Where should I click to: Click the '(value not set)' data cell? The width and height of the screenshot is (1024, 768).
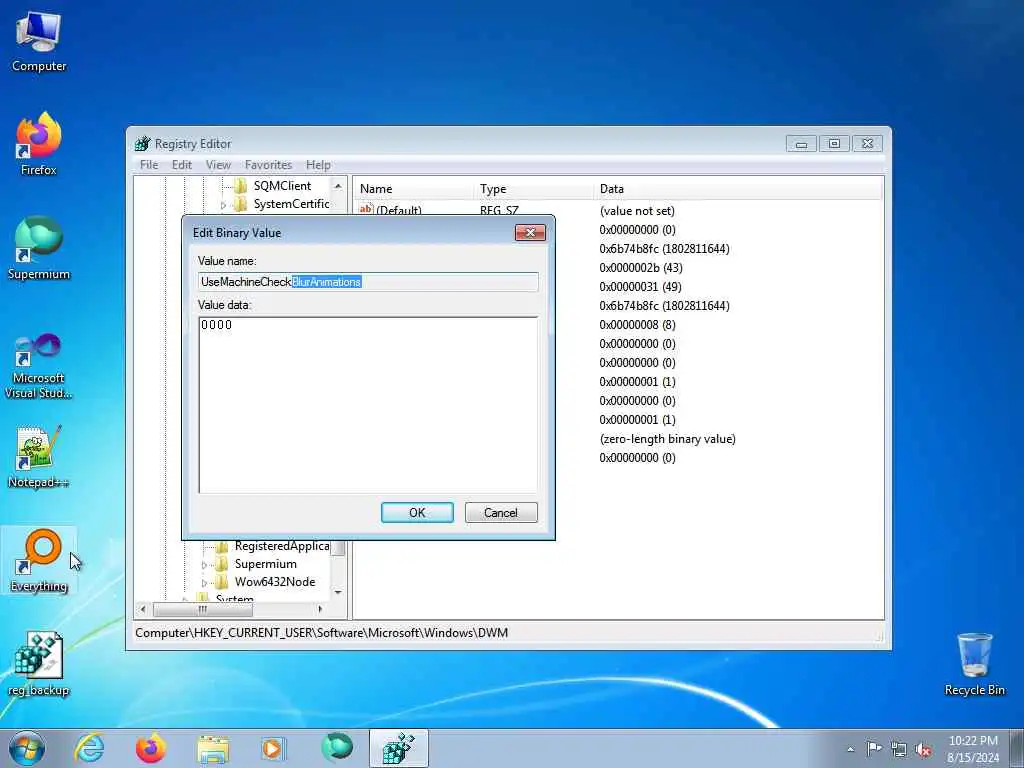click(x=637, y=211)
